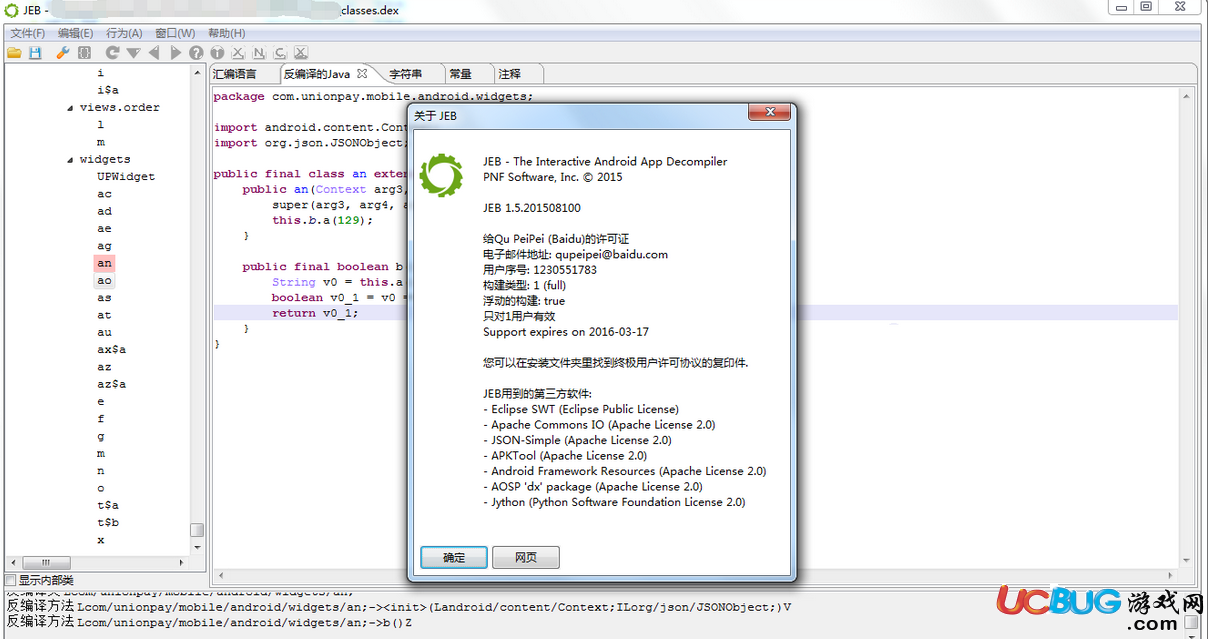Select class au in the tree
The image size is (1213, 639).
click(x=105, y=333)
